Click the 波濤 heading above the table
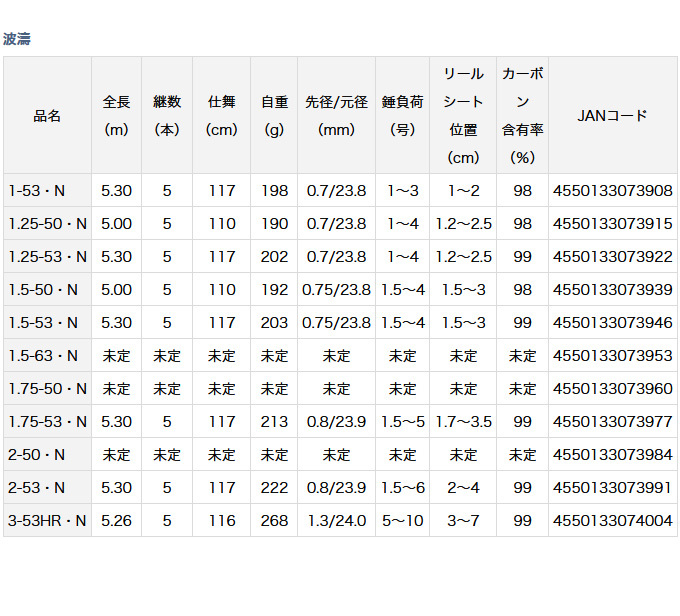This screenshot has width=680, height=616. (17, 39)
